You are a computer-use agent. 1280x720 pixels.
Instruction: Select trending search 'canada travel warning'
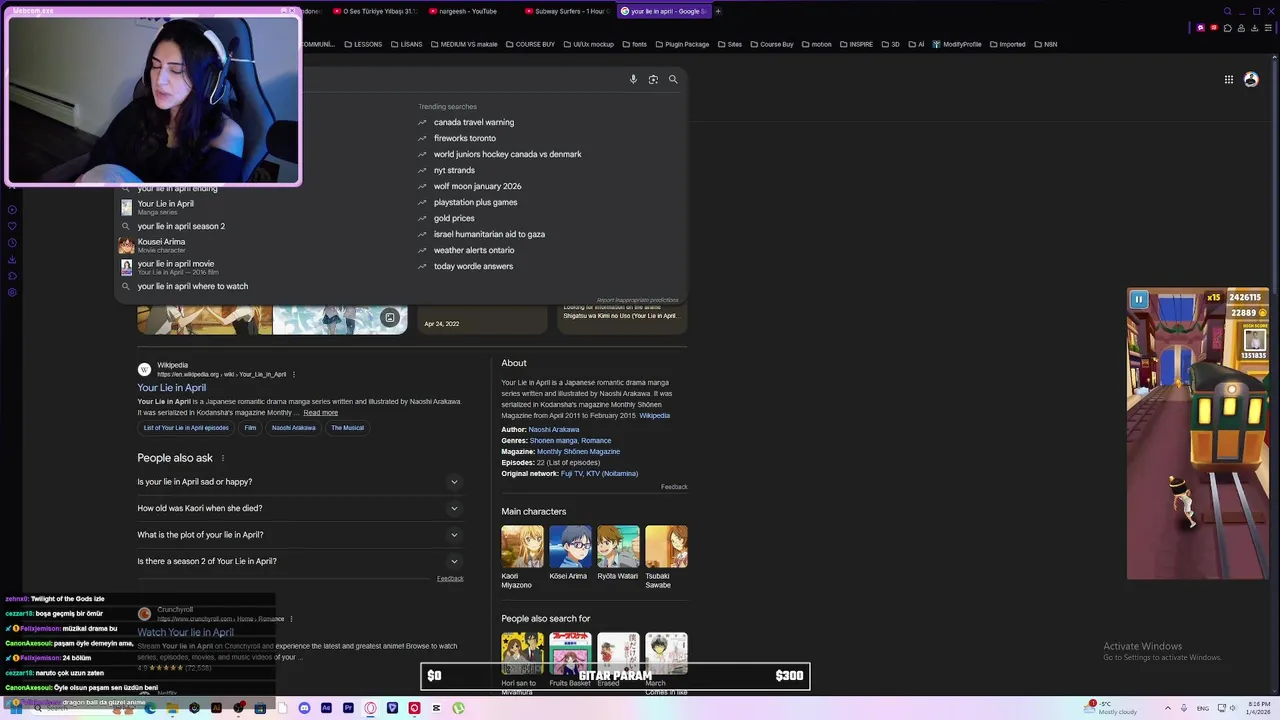pos(474,122)
